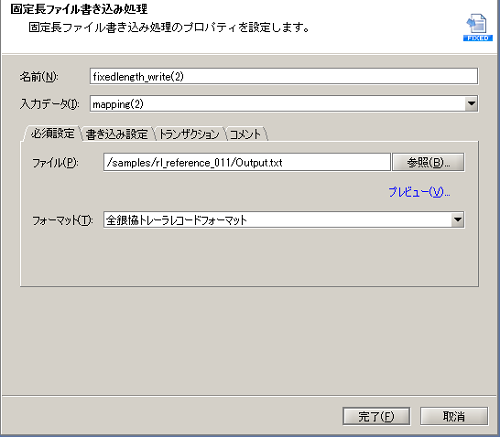Click the 入力データ(I) label
500x437 pixels.
coord(49,104)
